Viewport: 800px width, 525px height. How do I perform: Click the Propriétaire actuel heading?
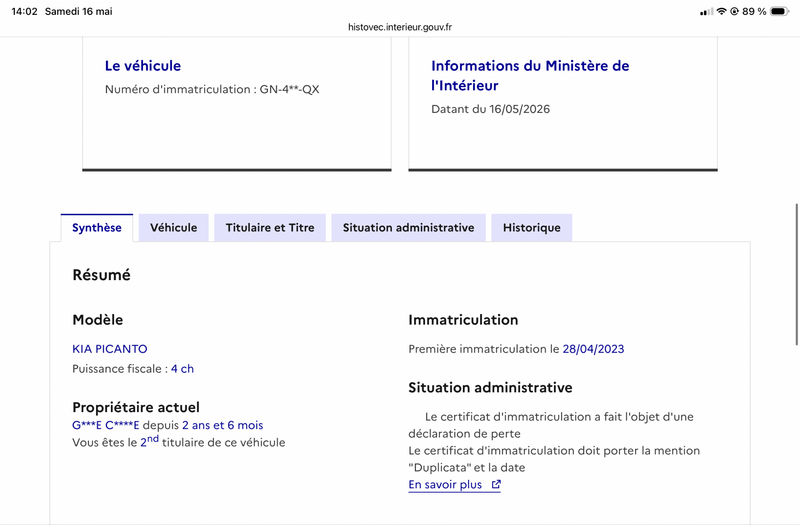click(136, 407)
